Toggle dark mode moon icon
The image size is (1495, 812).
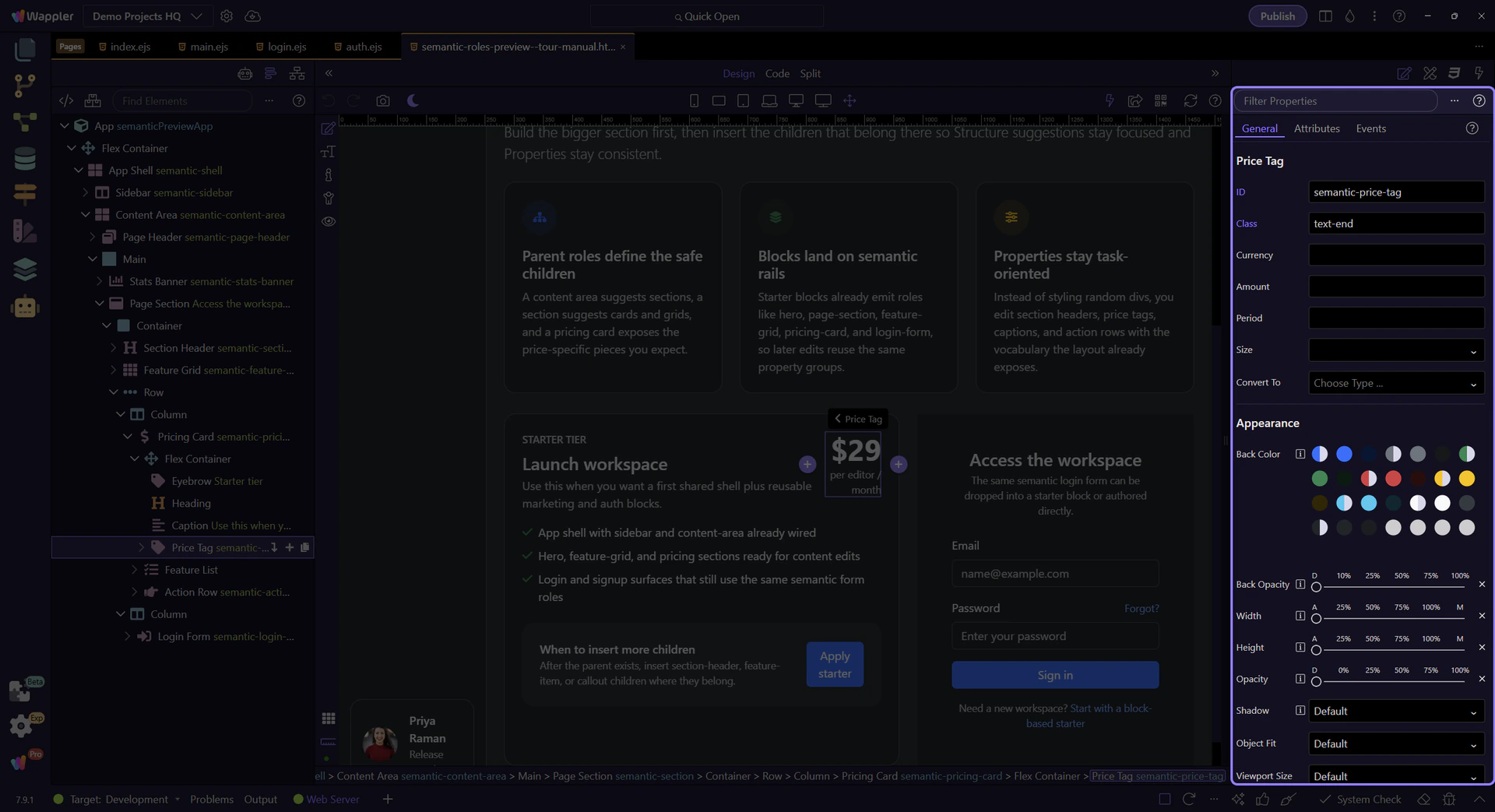[x=413, y=100]
